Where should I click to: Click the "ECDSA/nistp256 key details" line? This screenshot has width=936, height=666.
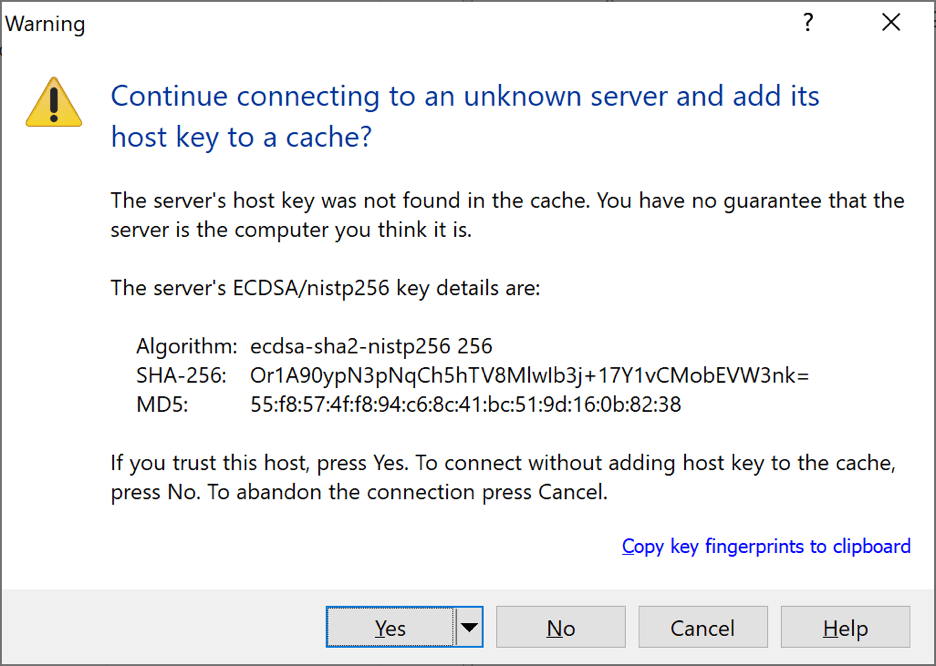[x=325, y=289]
